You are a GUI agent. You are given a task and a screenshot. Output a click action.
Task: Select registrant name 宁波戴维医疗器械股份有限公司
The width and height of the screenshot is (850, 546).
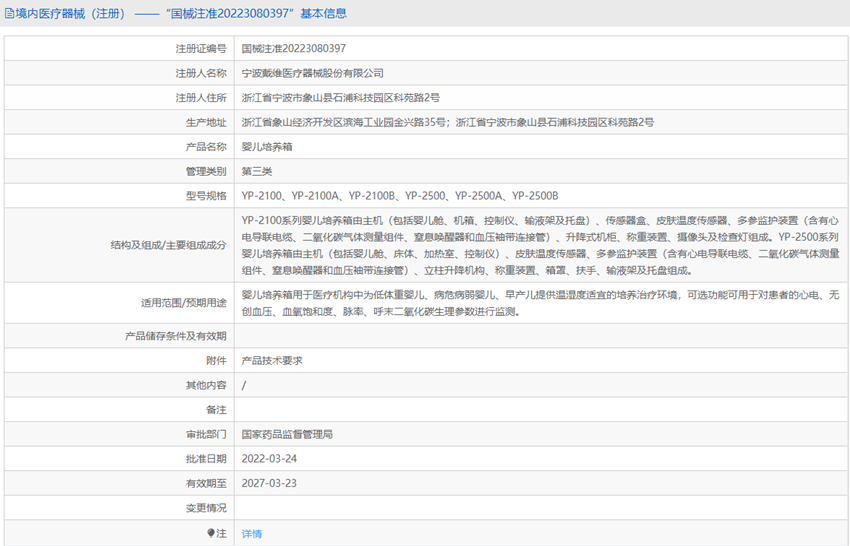[x=313, y=73]
